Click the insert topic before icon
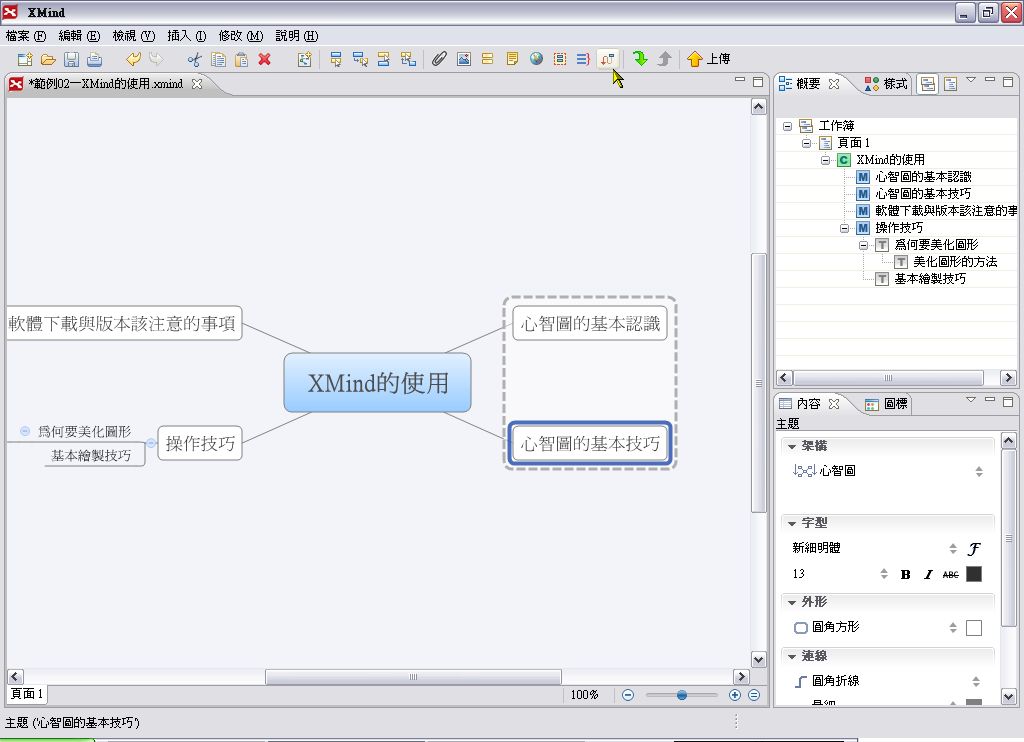Screen dimensions: 1024x742 (383, 59)
